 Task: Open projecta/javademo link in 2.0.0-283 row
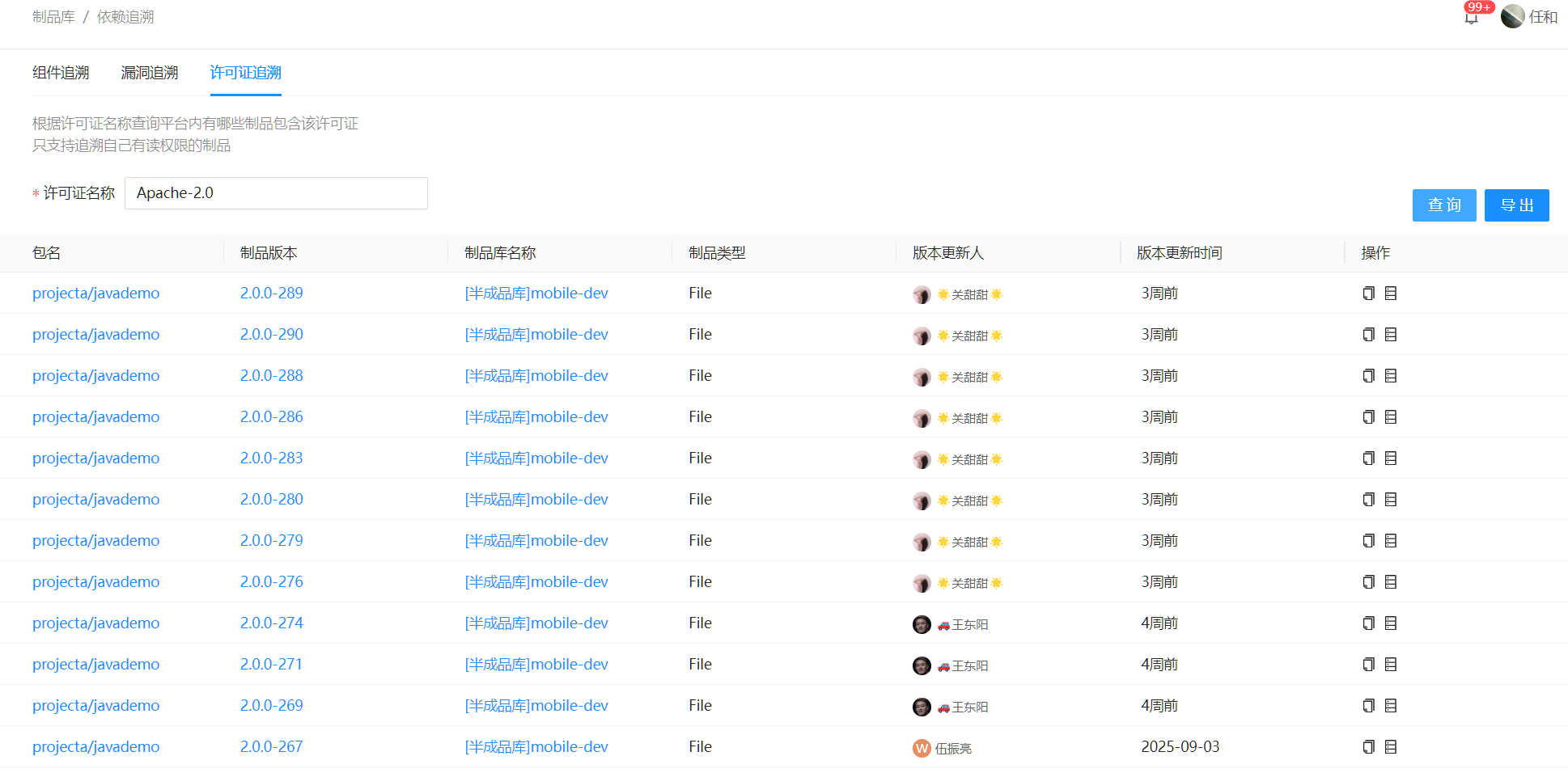click(x=95, y=458)
